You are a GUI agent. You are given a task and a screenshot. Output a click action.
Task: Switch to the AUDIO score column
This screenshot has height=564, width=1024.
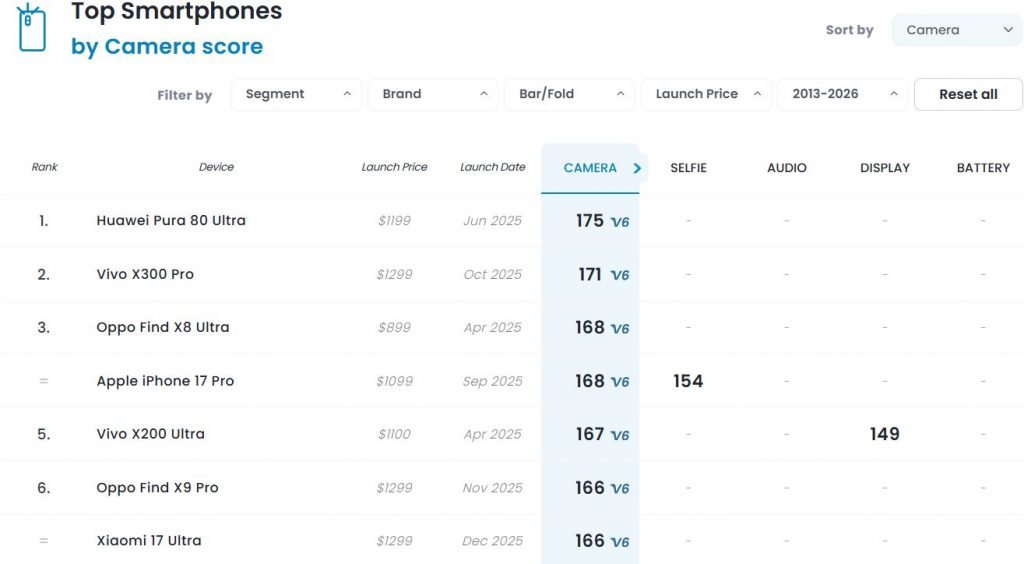coord(786,168)
